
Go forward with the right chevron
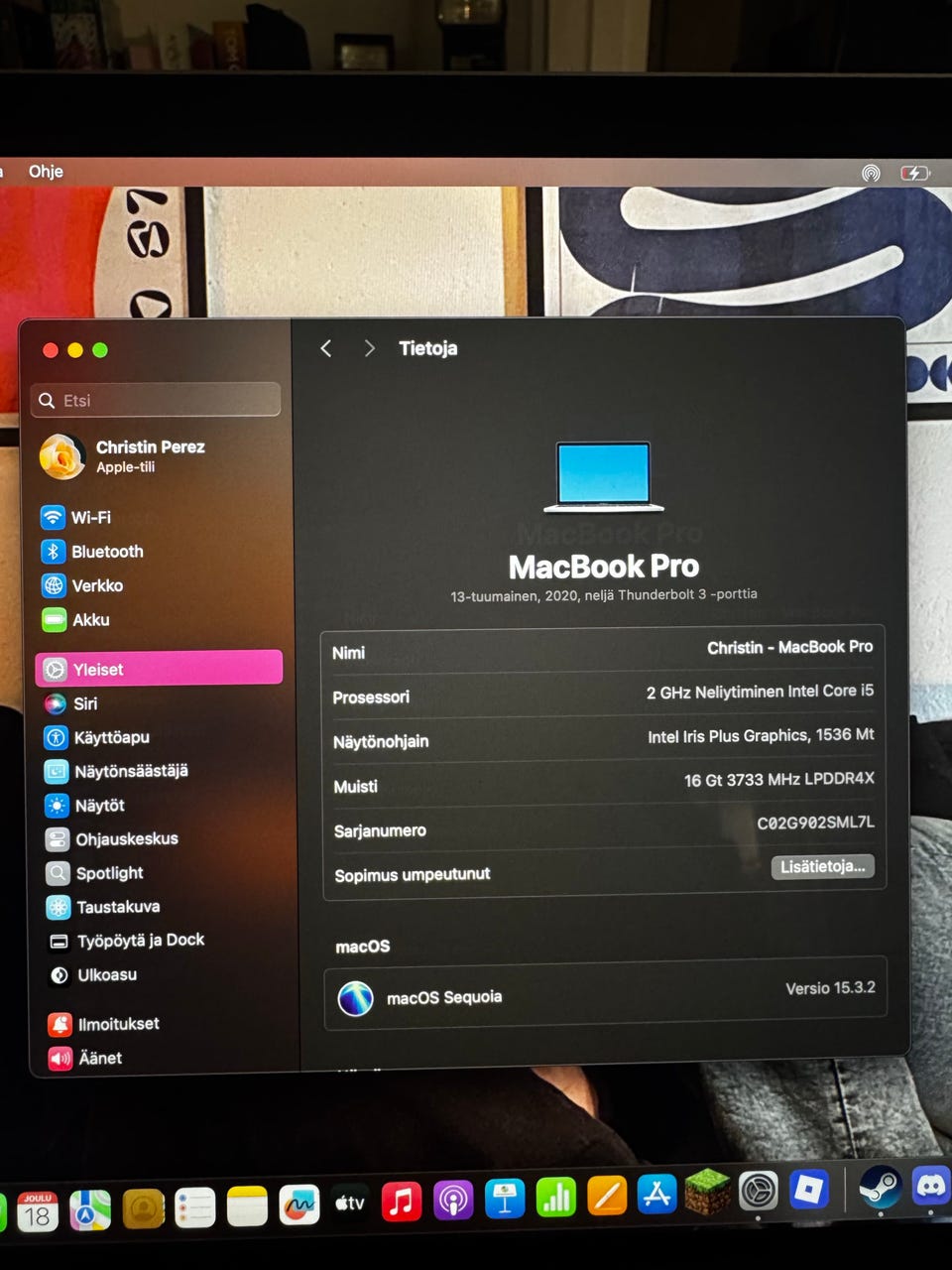369,348
